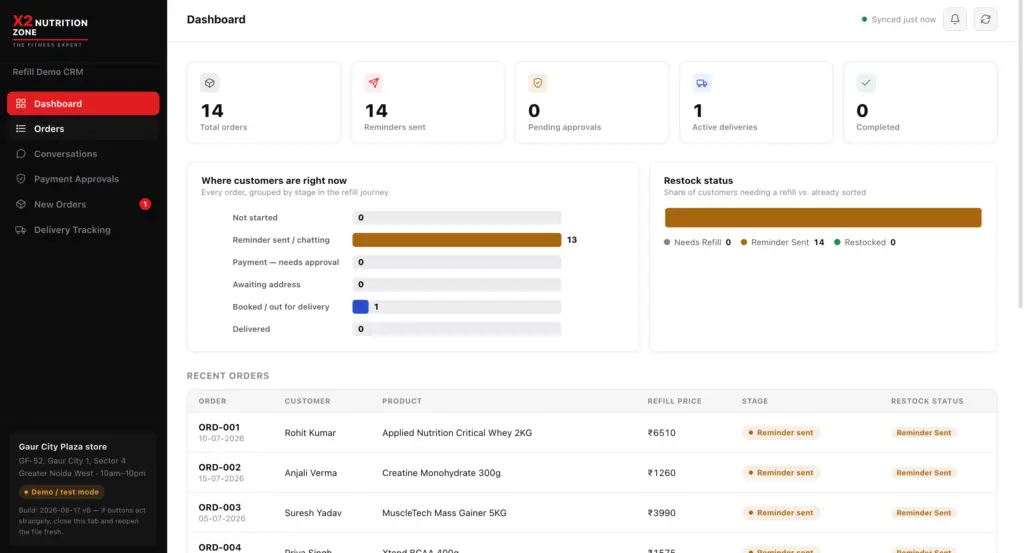Image resolution: width=1024 pixels, height=553 pixels.
Task: Click the Gaur City Plaza store label
Action: pos(63,447)
